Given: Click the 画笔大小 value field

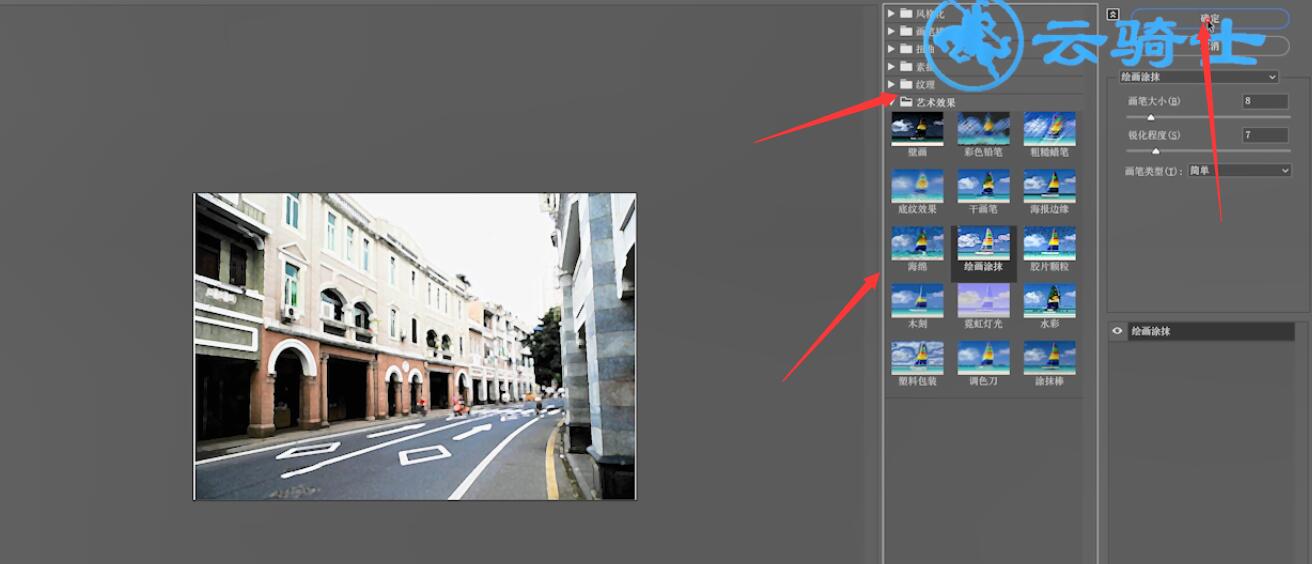Looking at the screenshot, I should point(1265,101).
